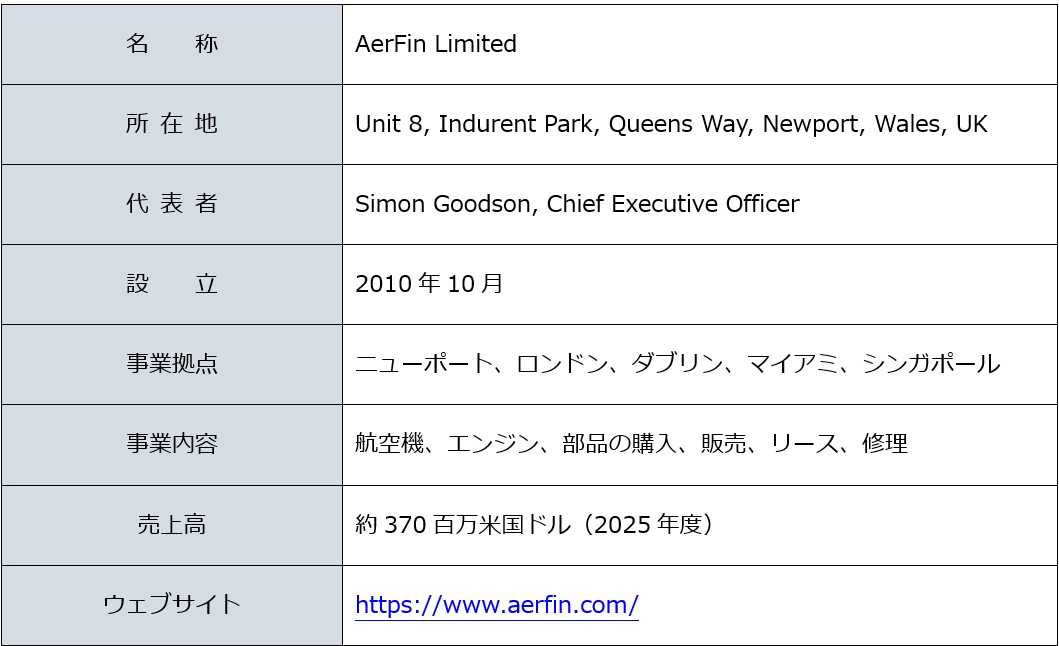
Task: Click the AerFin Limited name cell
Action: pyautogui.click(x=700, y=45)
